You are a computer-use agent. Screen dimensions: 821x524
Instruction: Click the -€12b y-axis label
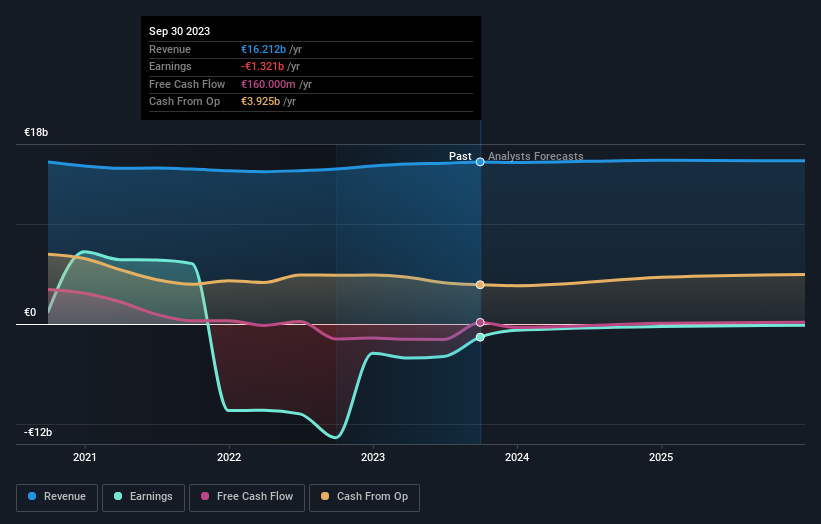[38, 432]
